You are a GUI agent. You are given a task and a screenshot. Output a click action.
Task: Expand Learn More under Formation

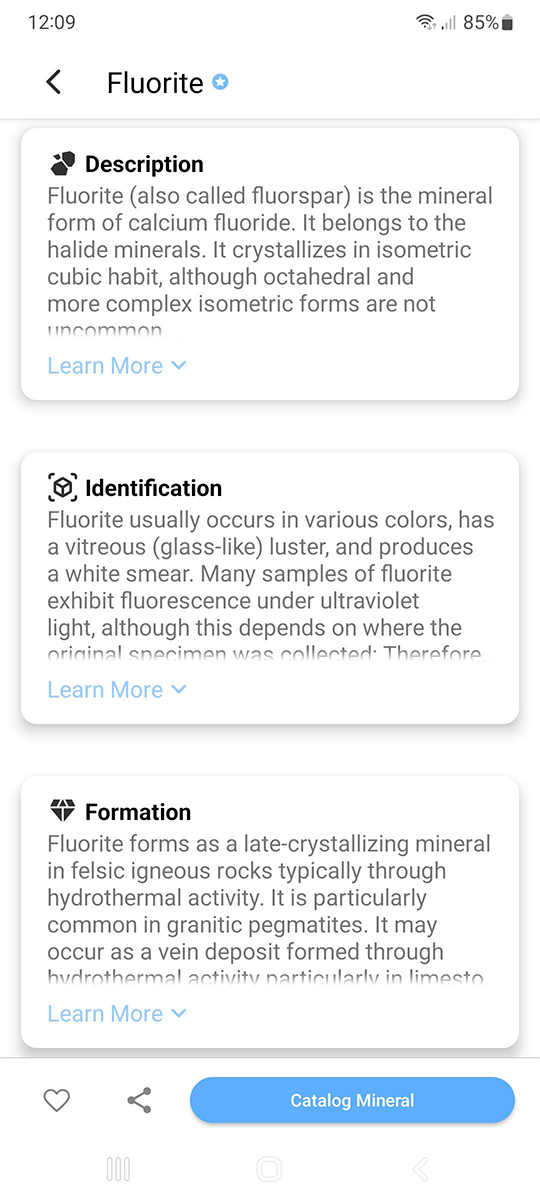[117, 1014]
